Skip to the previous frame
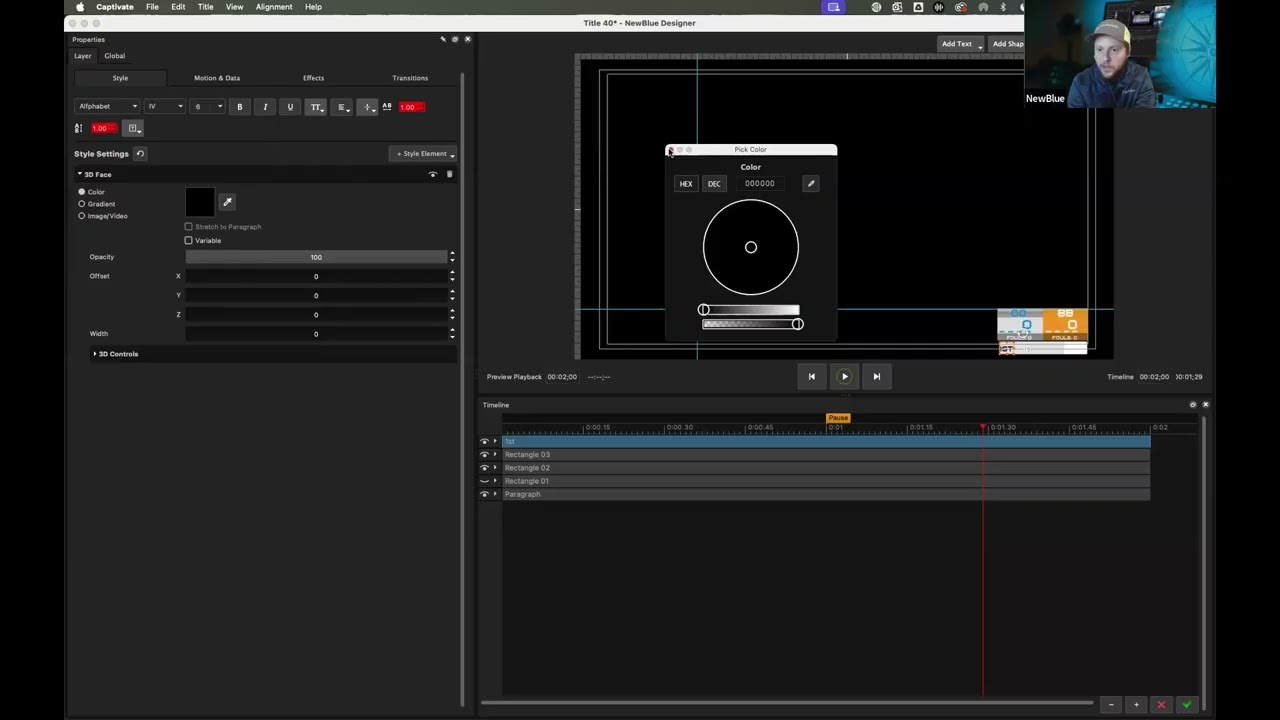This screenshot has width=1280, height=720. point(811,377)
